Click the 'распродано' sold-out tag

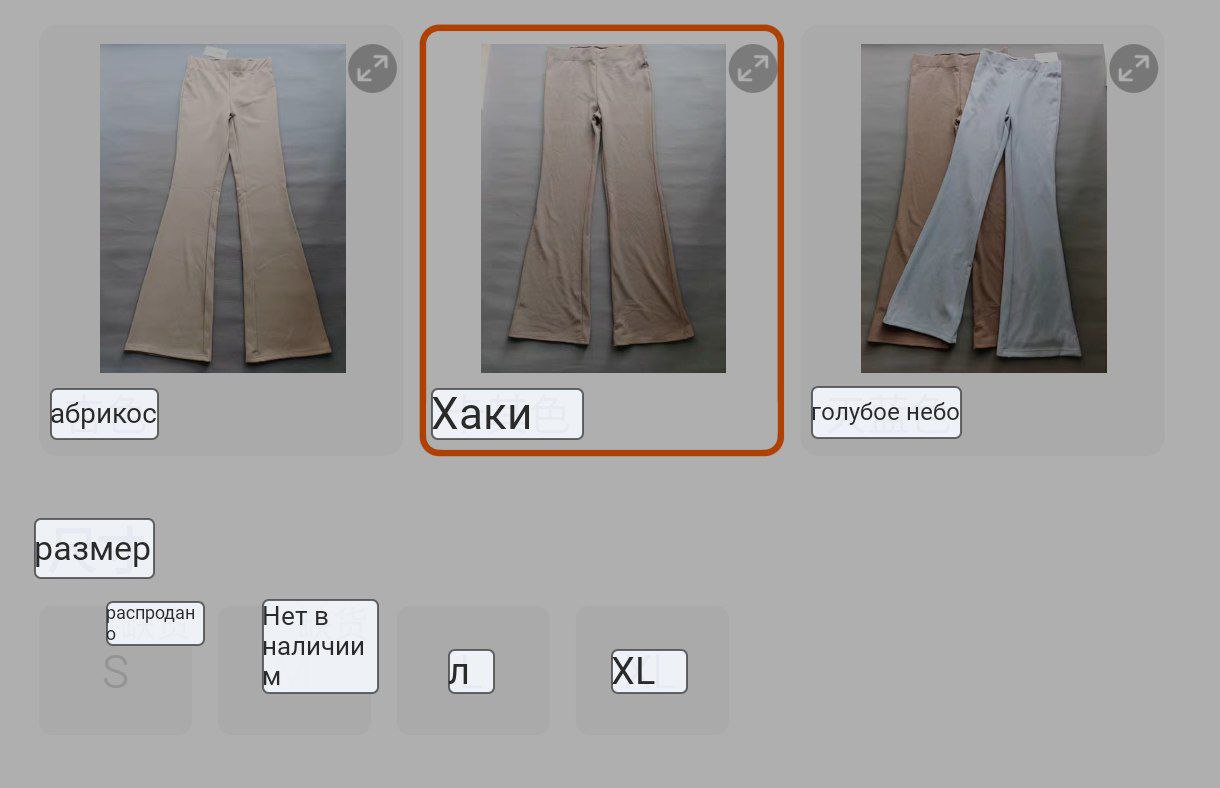[155, 623]
